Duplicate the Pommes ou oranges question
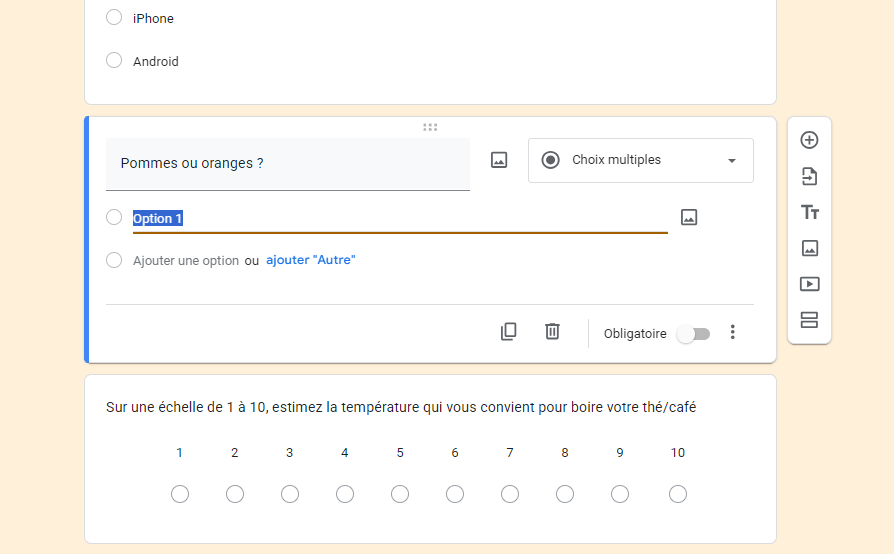Image resolution: width=894 pixels, height=554 pixels. 509,332
